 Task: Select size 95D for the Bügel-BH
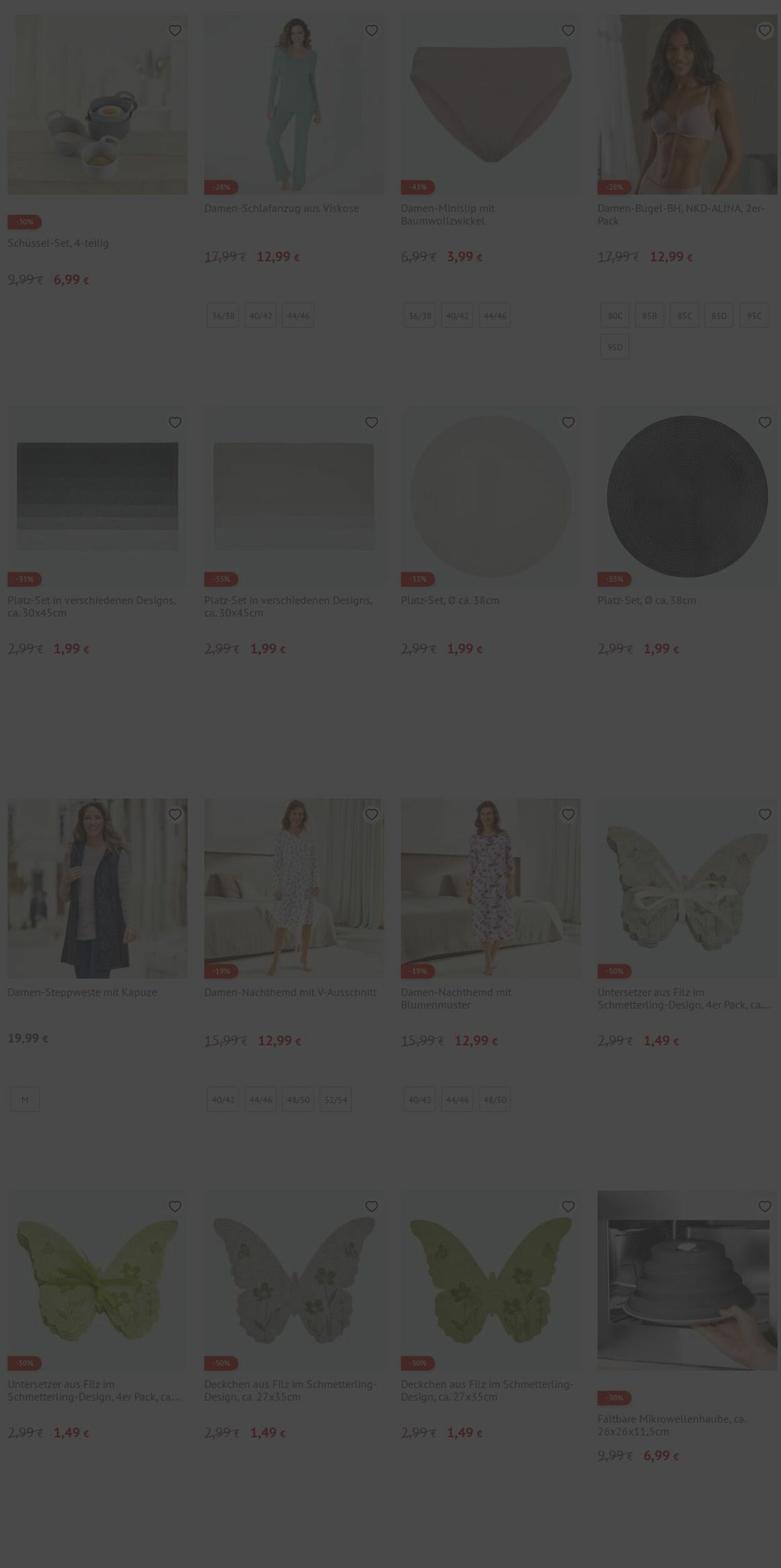[615, 347]
